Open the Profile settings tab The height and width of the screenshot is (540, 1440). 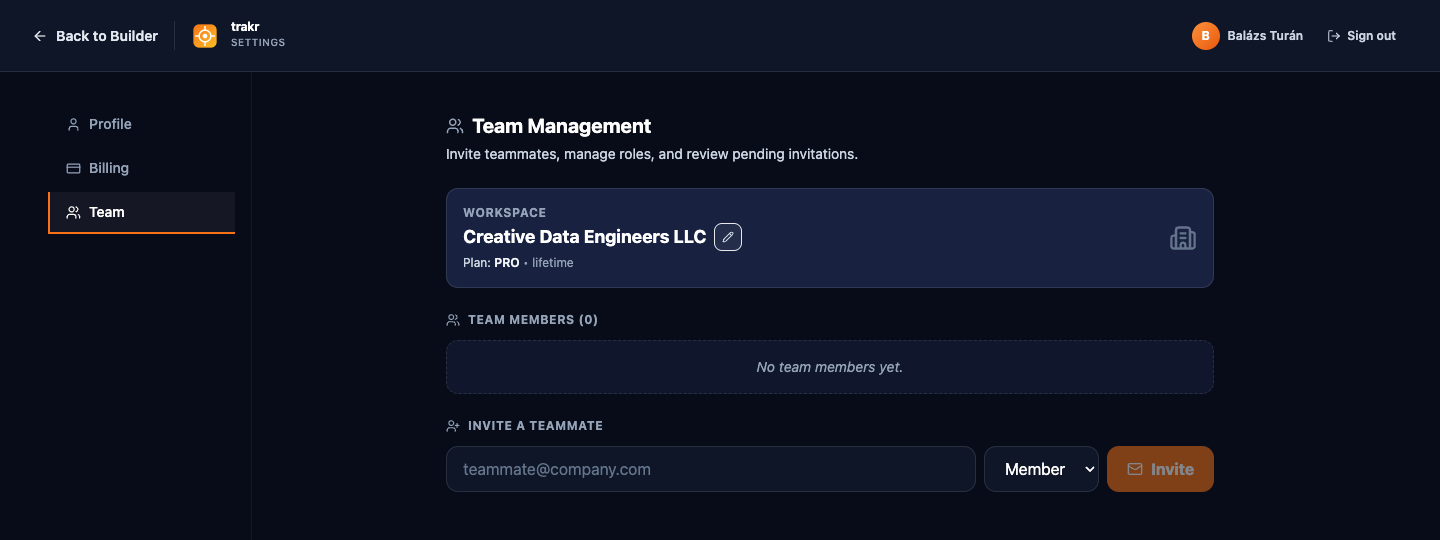(x=142, y=124)
